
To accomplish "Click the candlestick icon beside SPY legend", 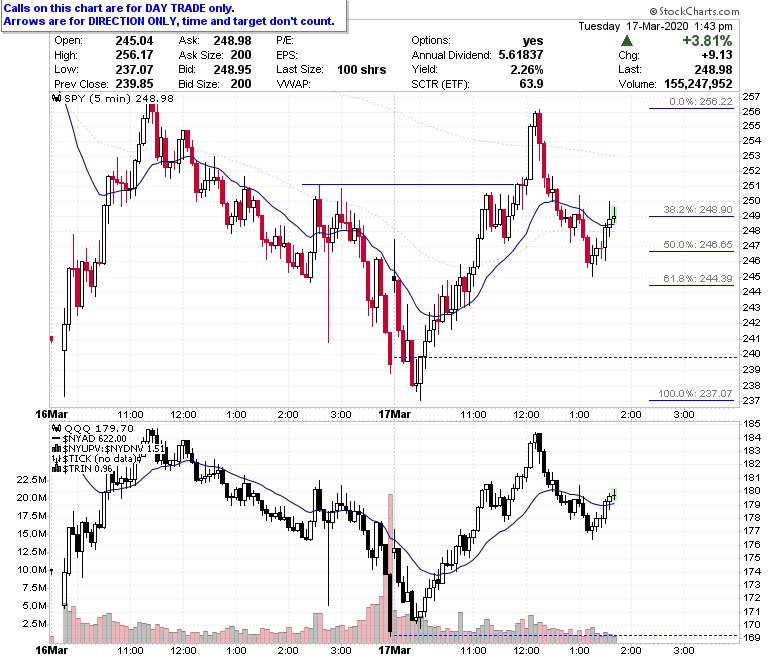I will [57, 98].
